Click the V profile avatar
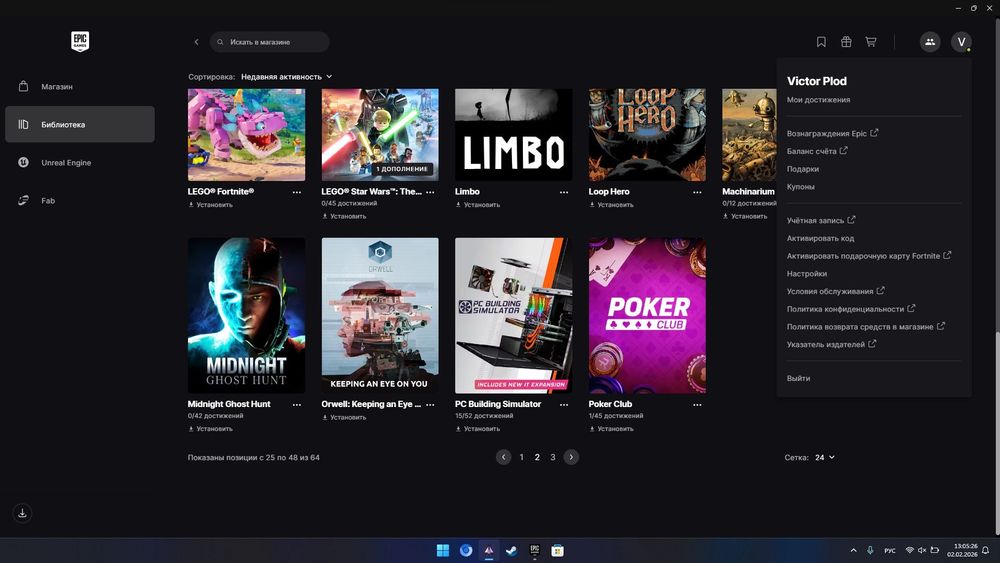1000x563 pixels. pos(961,42)
